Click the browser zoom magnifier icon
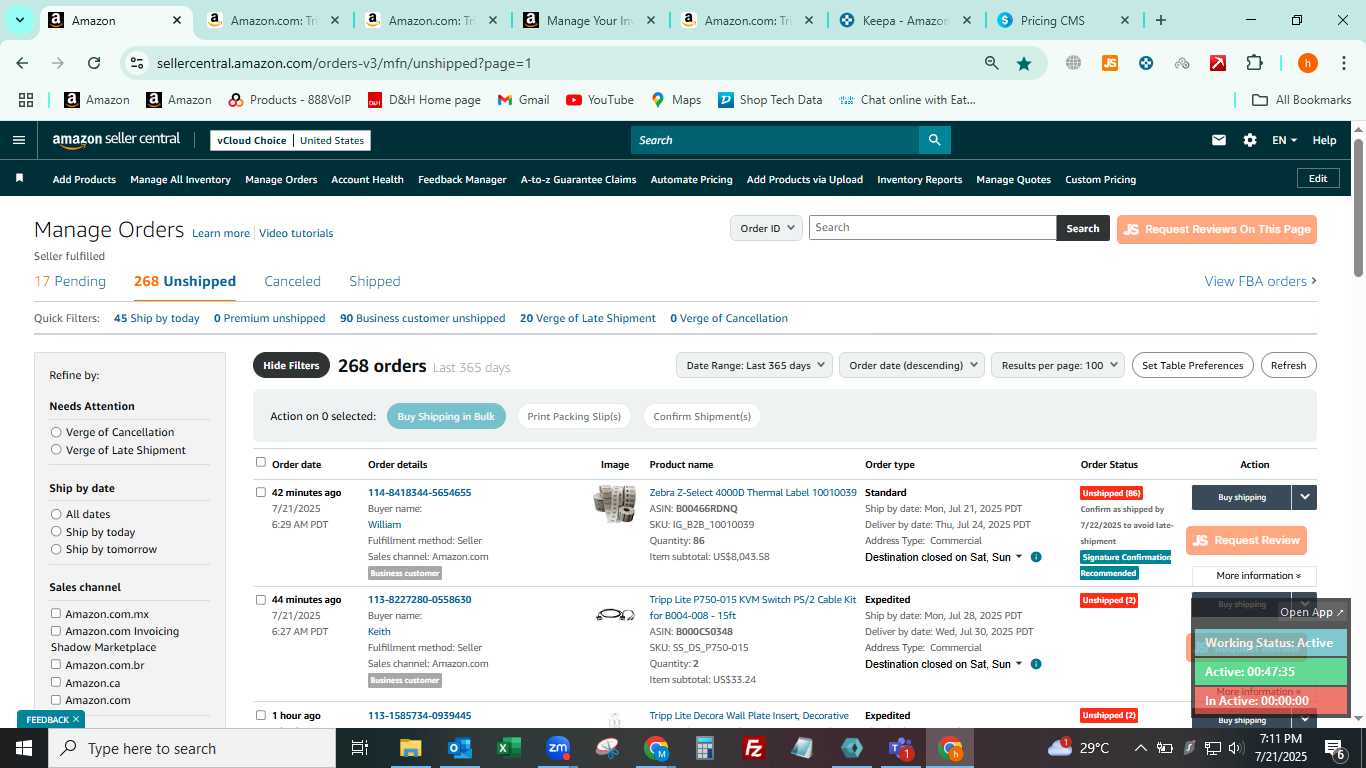 tap(991, 63)
